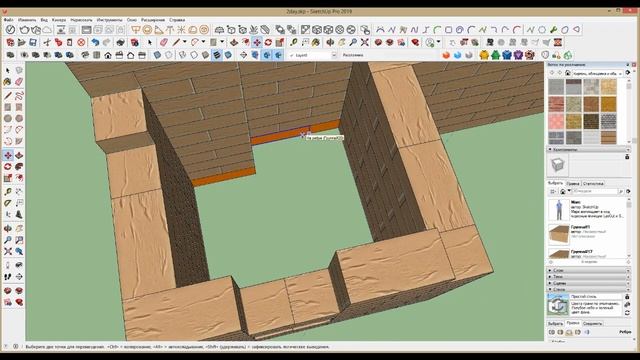Click the materials Home icon
This screenshot has height=360, width=640.
pyautogui.click(x=568, y=73)
